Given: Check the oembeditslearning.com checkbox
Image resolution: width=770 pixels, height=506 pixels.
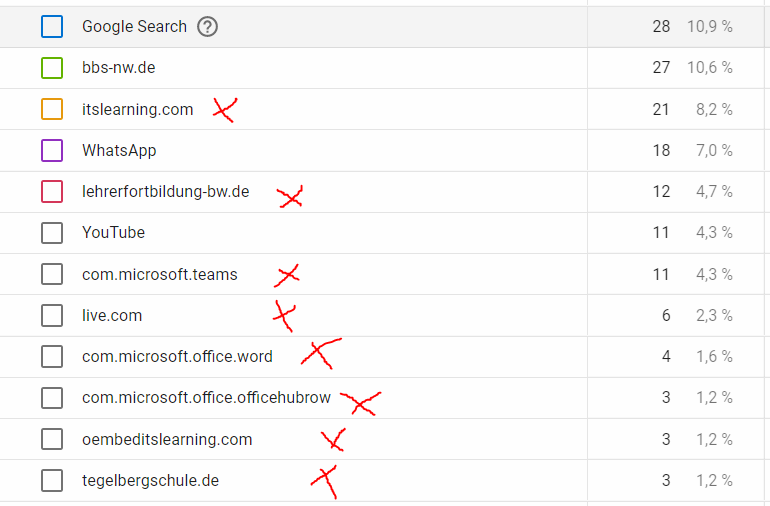Looking at the screenshot, I should [52, 439].
